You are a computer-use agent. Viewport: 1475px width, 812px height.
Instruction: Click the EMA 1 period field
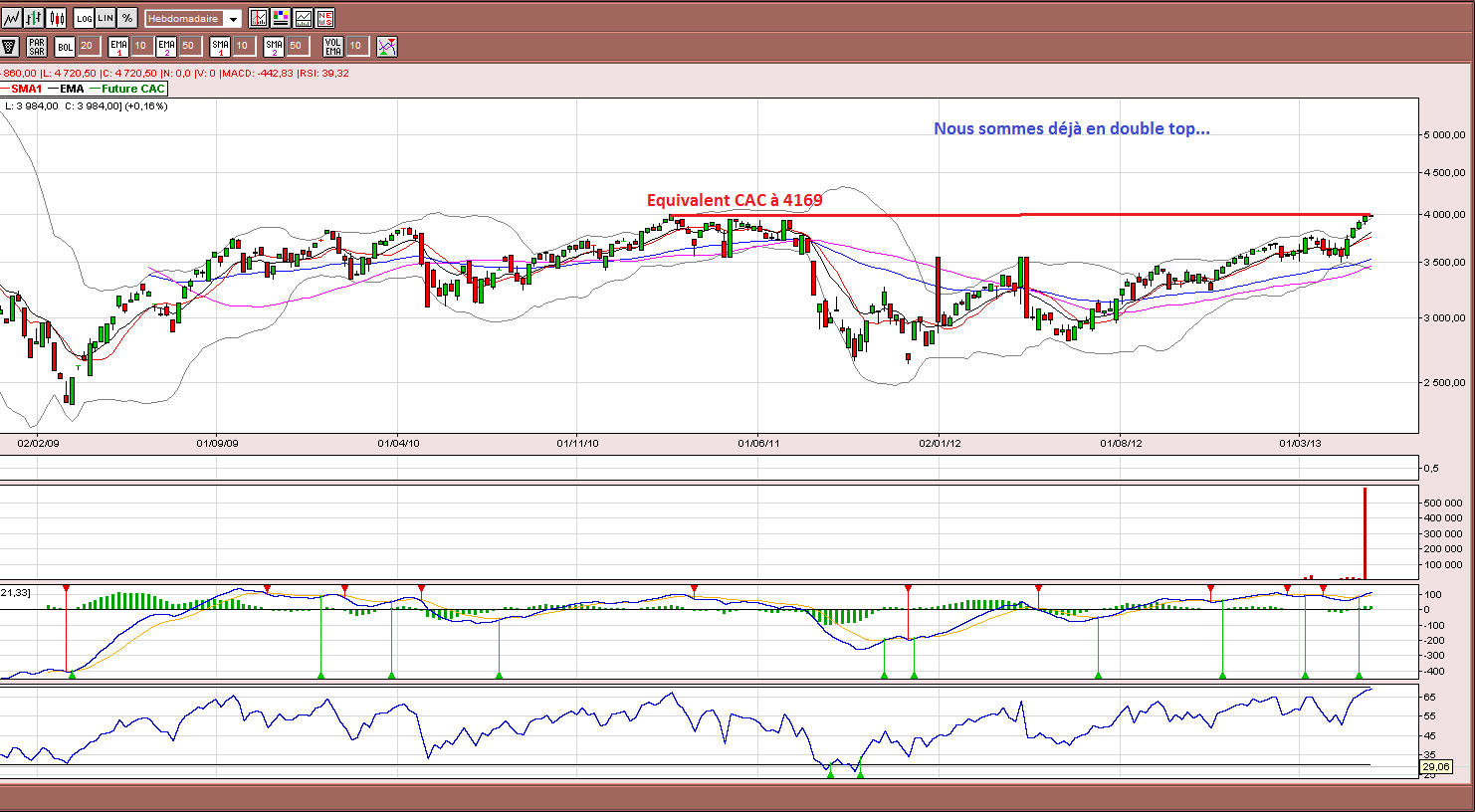click(141, 46)
